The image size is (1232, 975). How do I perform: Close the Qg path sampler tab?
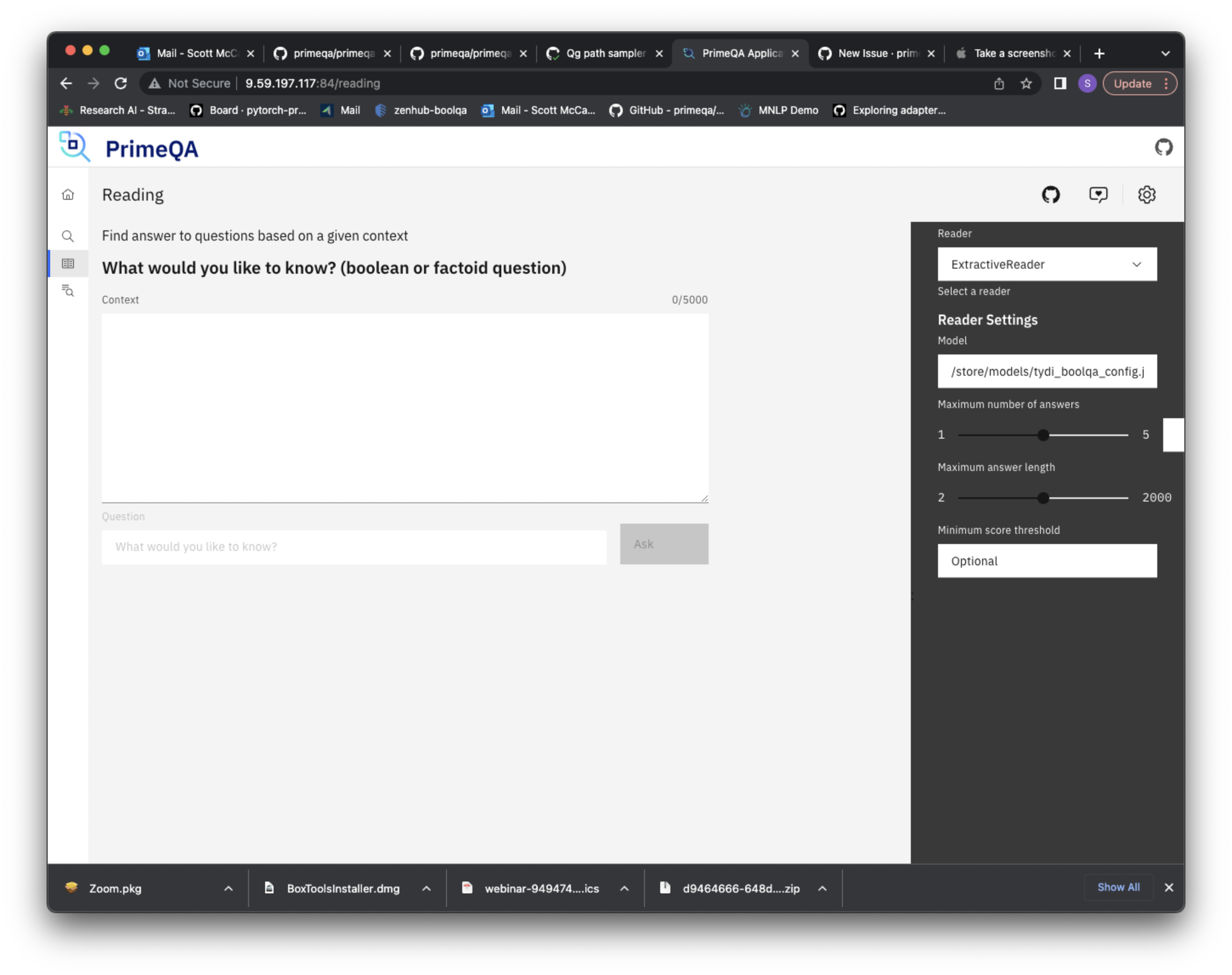click(x=659, y=54)
